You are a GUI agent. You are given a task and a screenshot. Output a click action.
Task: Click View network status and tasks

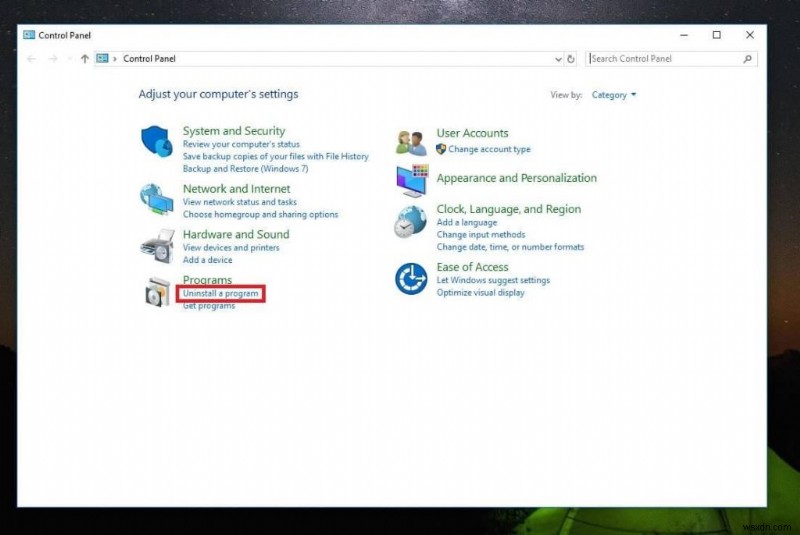tap(239, 202)
